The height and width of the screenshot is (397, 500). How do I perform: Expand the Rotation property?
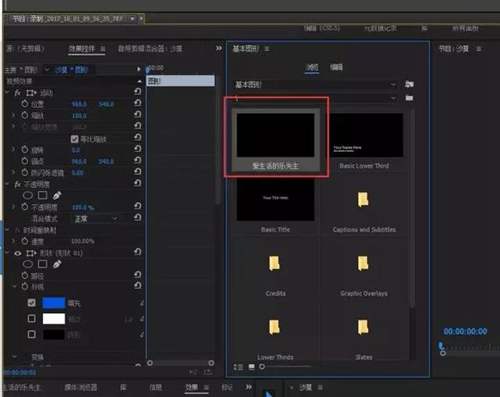point(13,150)
